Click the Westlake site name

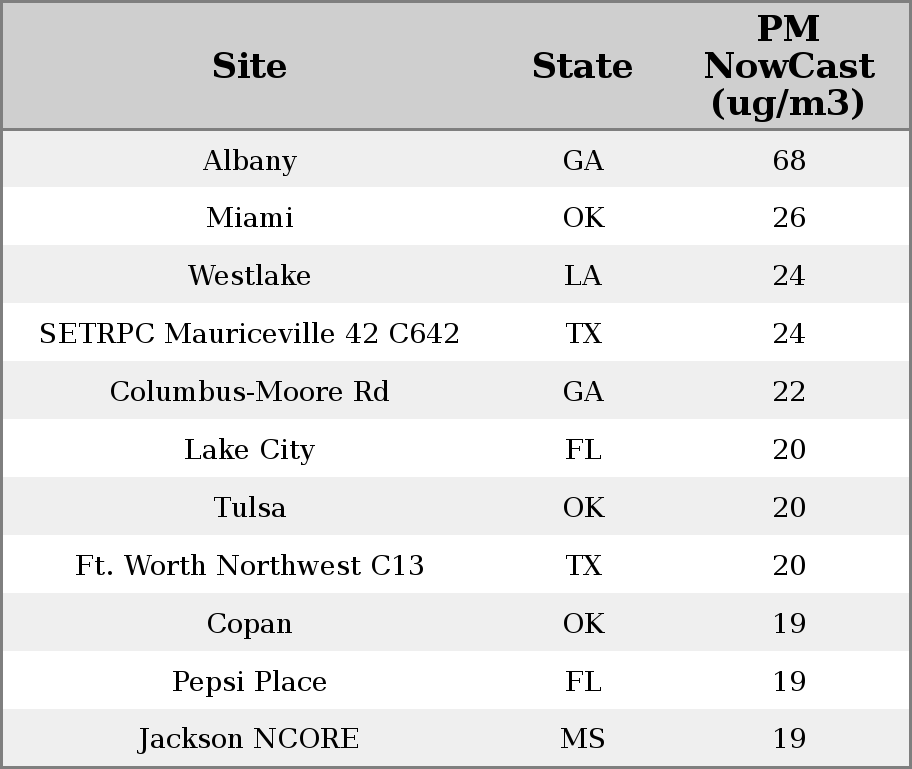tap(249, 276)
